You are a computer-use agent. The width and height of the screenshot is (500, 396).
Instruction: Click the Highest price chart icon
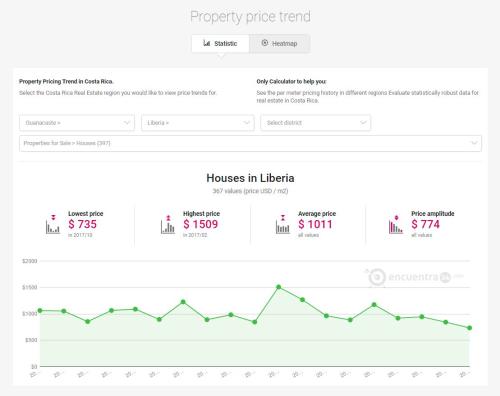[x=168, y=224]
